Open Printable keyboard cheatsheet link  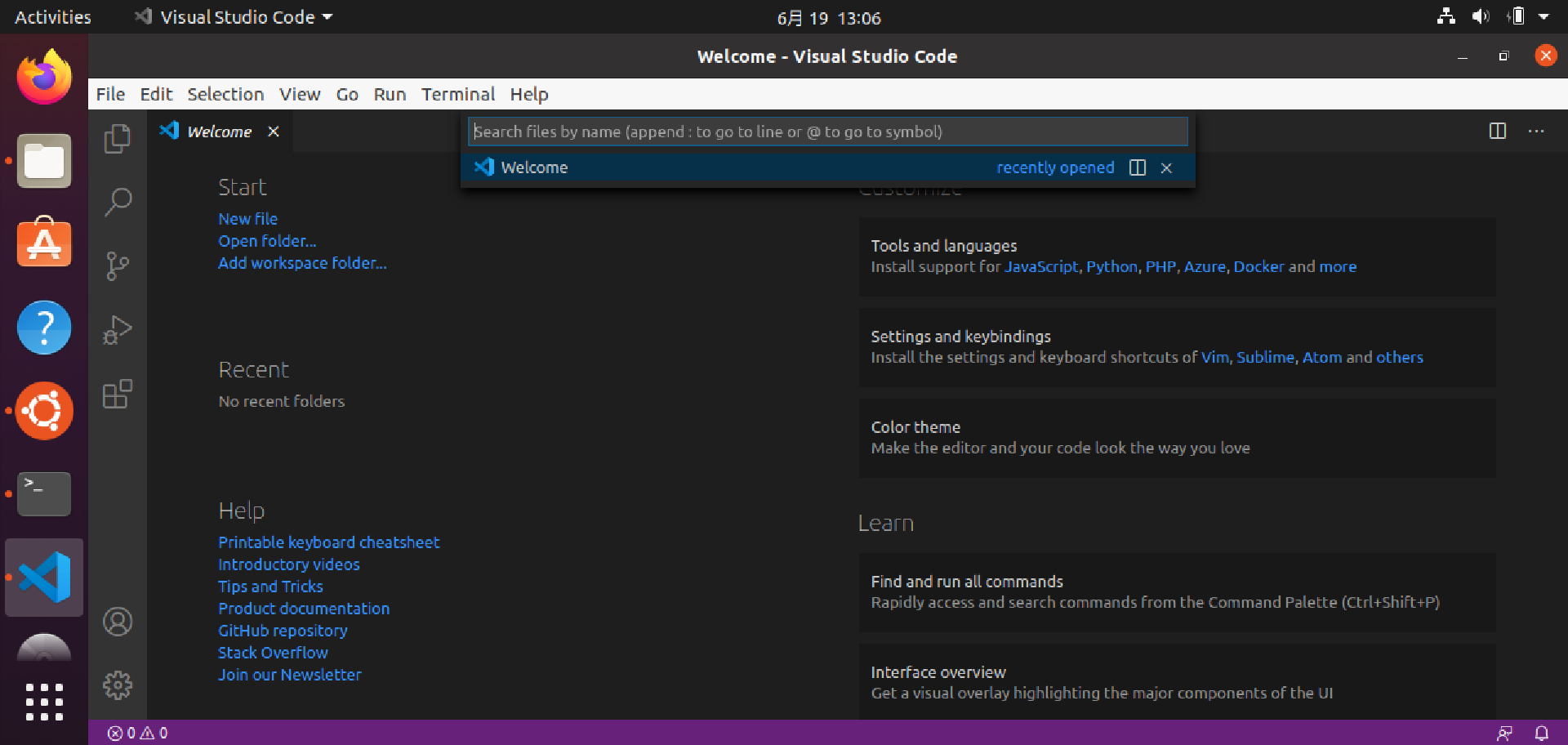(x=328, y=542)
